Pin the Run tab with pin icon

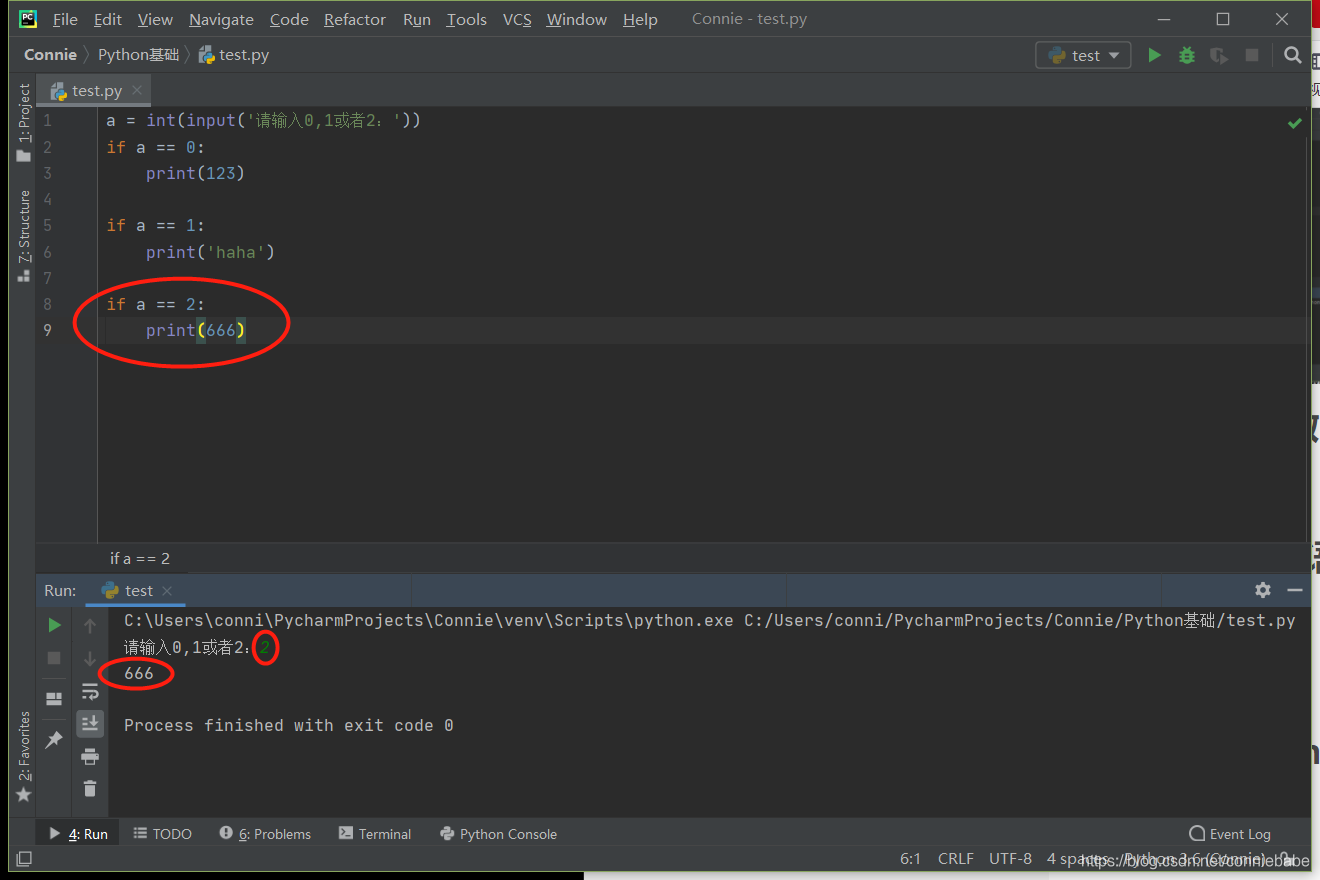coord(54,739)
